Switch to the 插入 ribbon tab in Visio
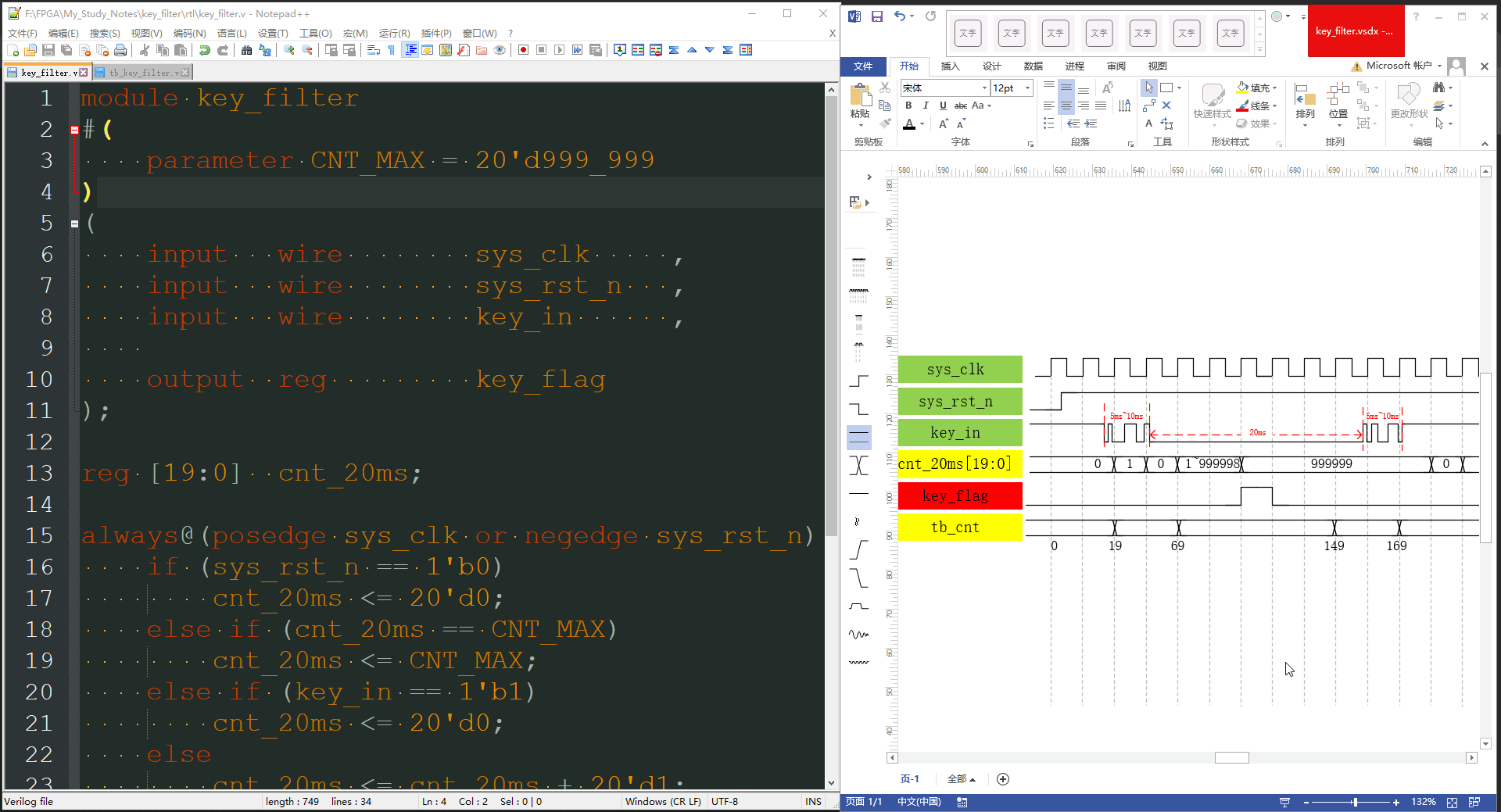Screen dimensions: 1501x812 coord(950,66)
